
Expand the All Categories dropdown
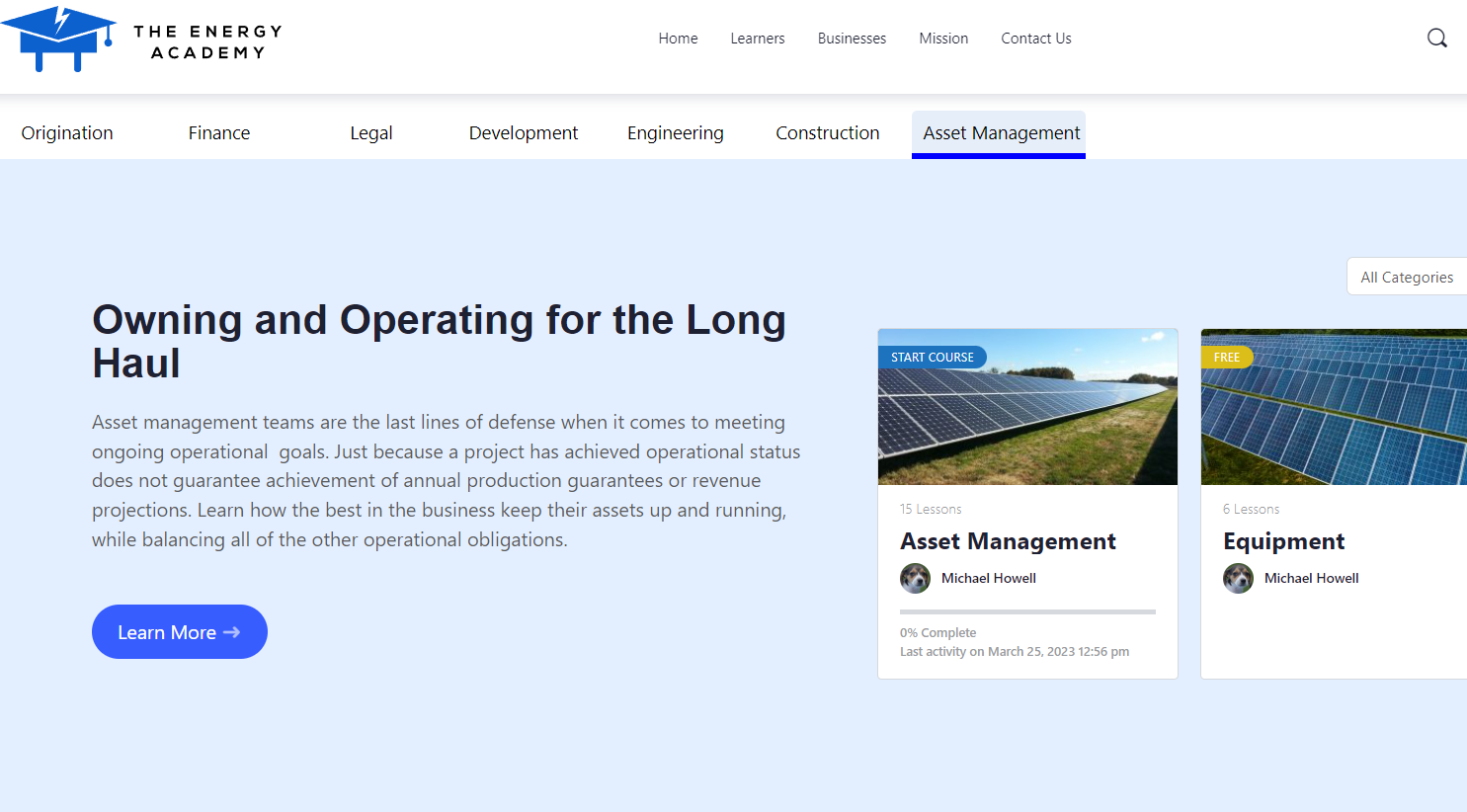click(1406, 278)
